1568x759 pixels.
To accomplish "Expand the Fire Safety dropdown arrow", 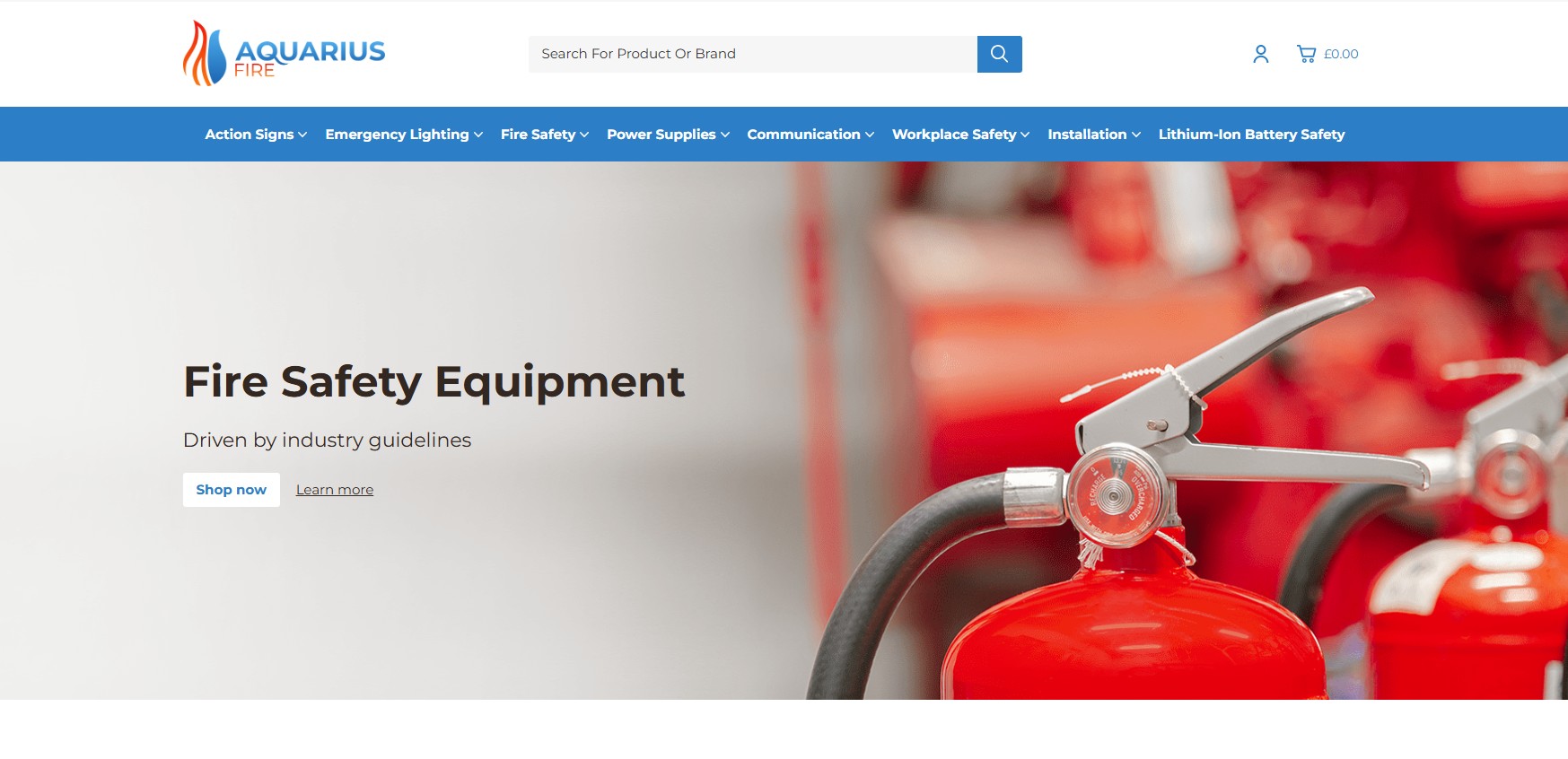I will click(x=584, y=135).
